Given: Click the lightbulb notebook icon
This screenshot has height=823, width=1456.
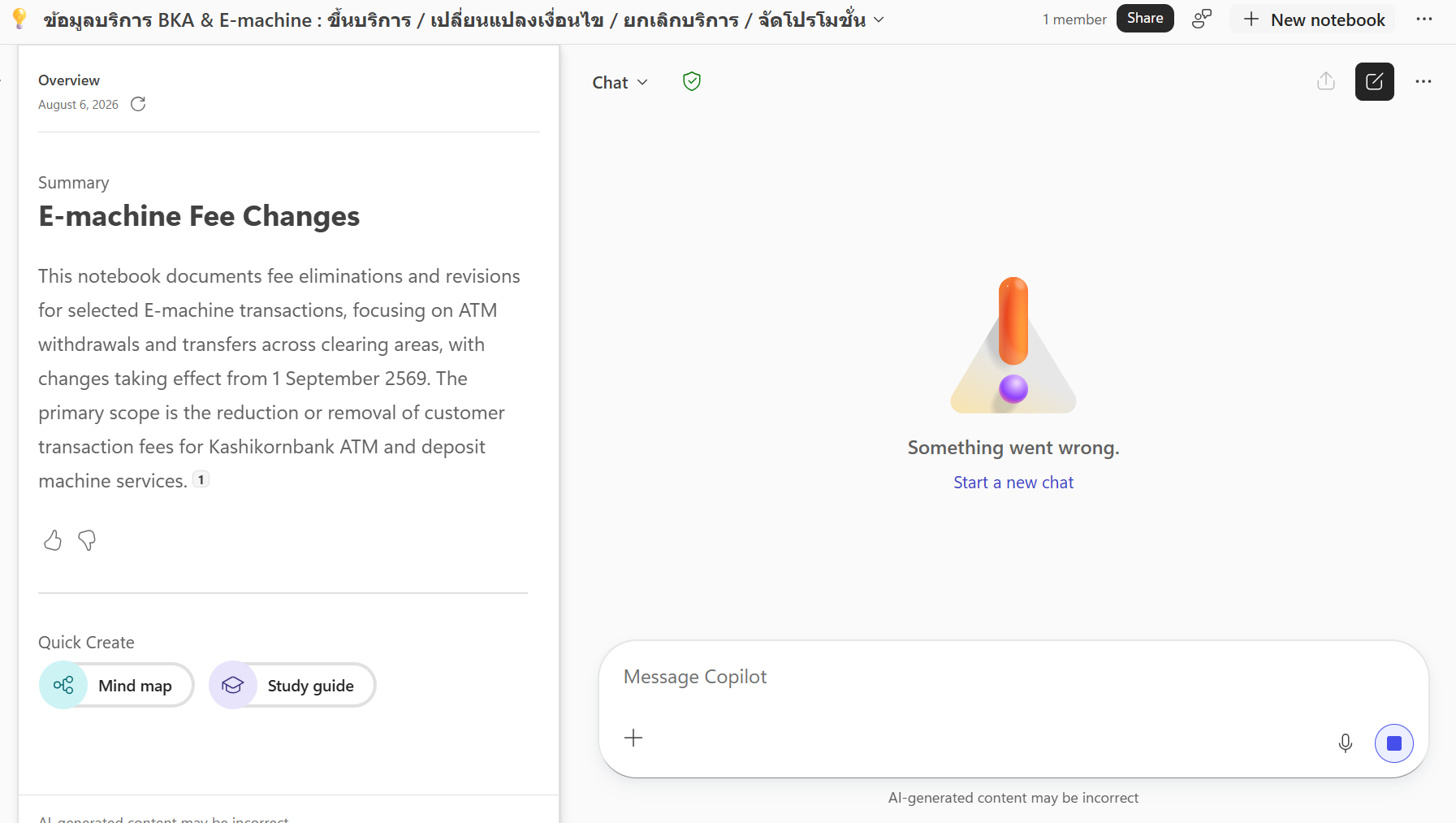Looking at the screenshot, I should coord(19,19).
